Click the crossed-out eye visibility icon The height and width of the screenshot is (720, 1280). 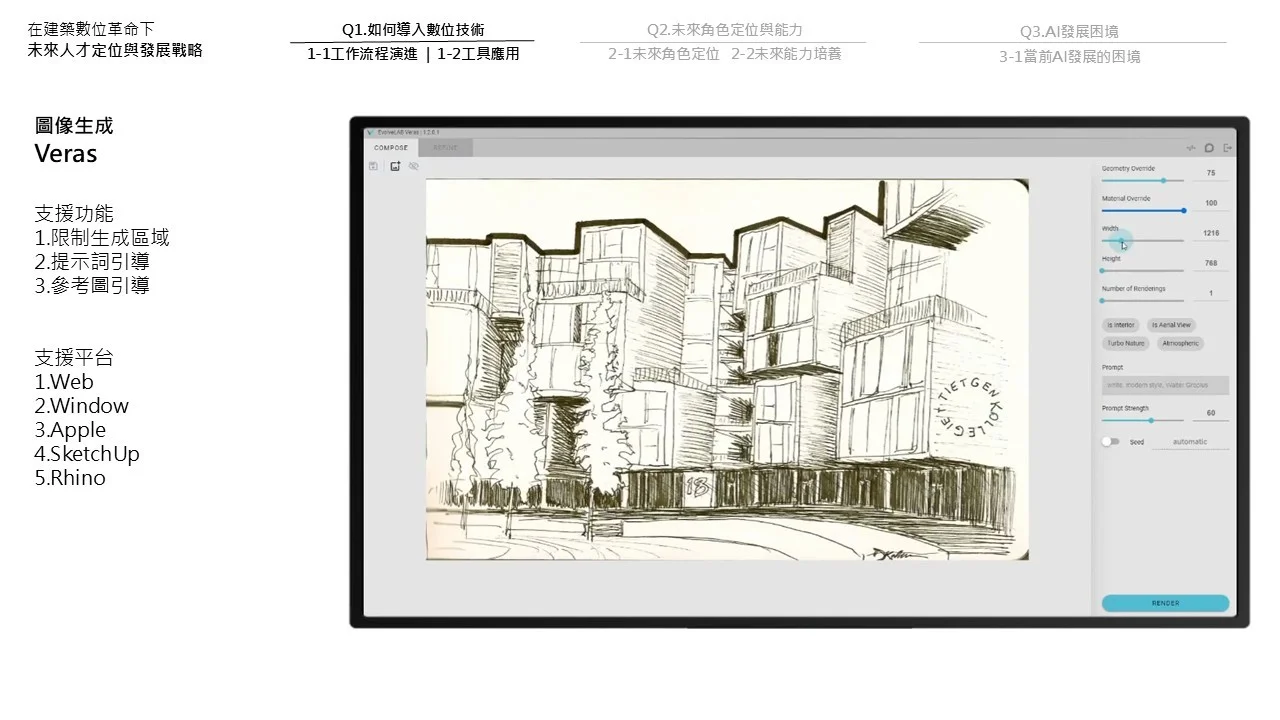tap(414, 166)
